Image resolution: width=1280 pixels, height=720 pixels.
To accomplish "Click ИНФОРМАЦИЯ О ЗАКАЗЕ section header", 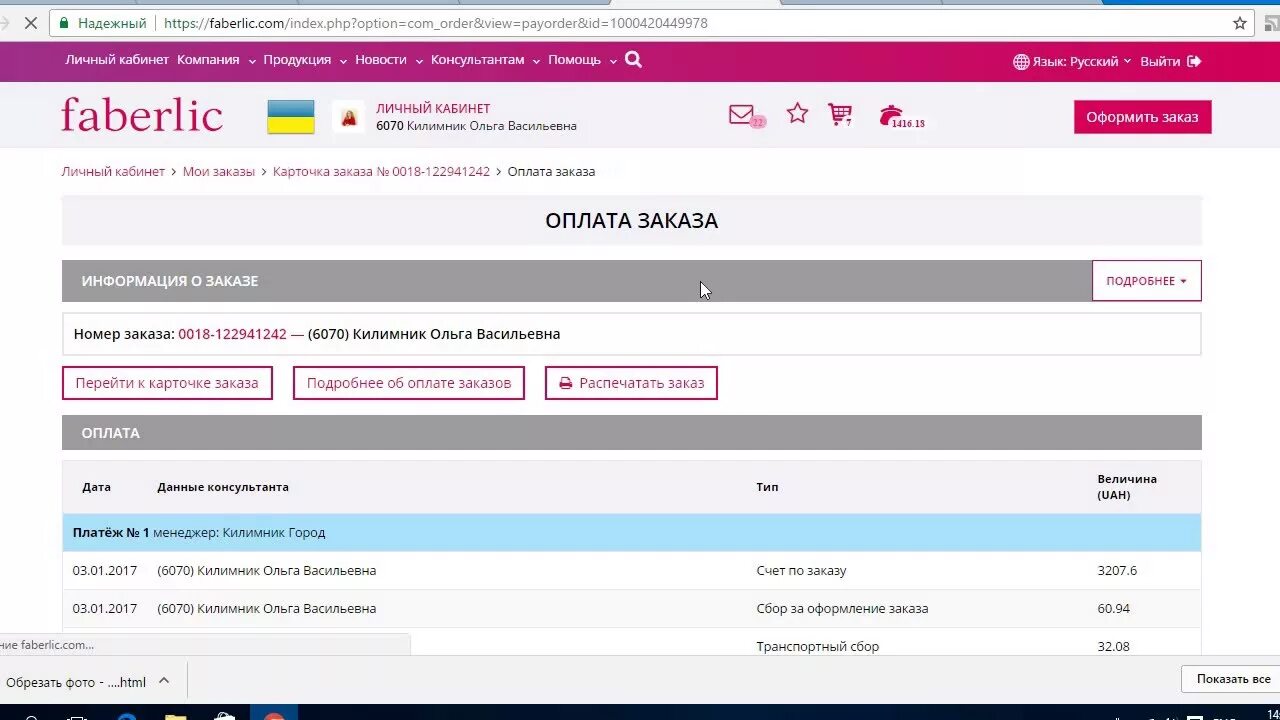I will [x=170, y=281].
